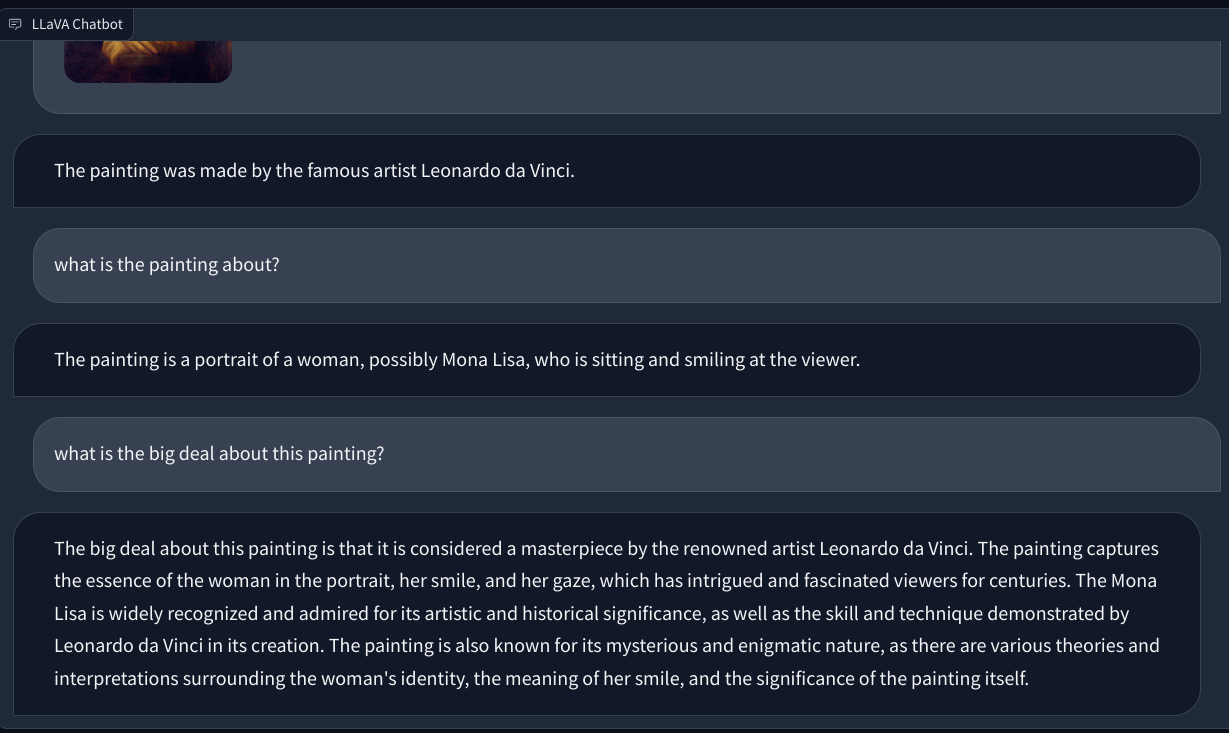Click inside the chatbot conversation panel
1229x733 pixels.
coord(614,400)
